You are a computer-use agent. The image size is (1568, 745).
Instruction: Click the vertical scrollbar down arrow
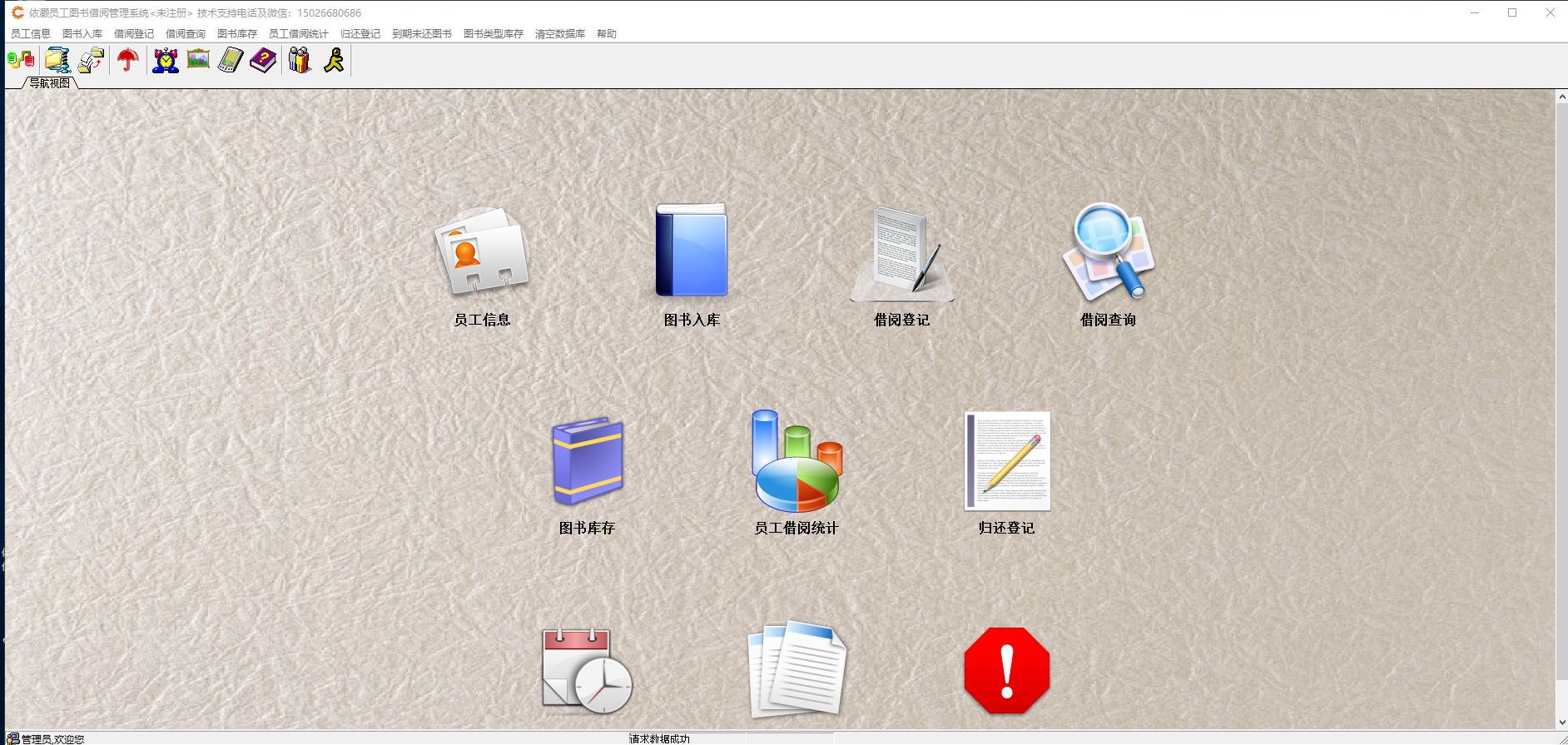pyautogui.click(x=1561, y=723)
